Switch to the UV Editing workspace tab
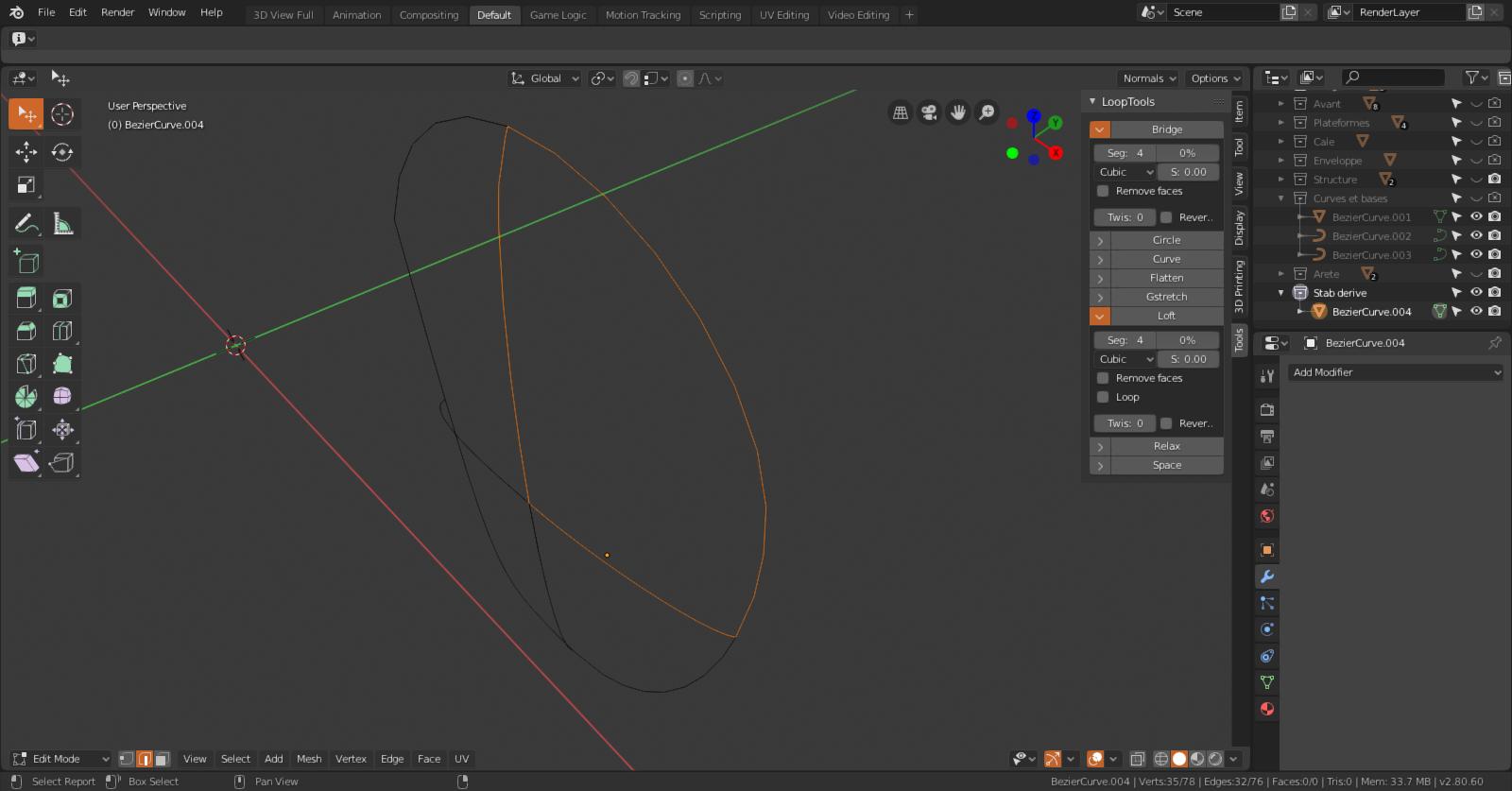This screenshot has width=1512, height=791. click(x=784, y=15)
